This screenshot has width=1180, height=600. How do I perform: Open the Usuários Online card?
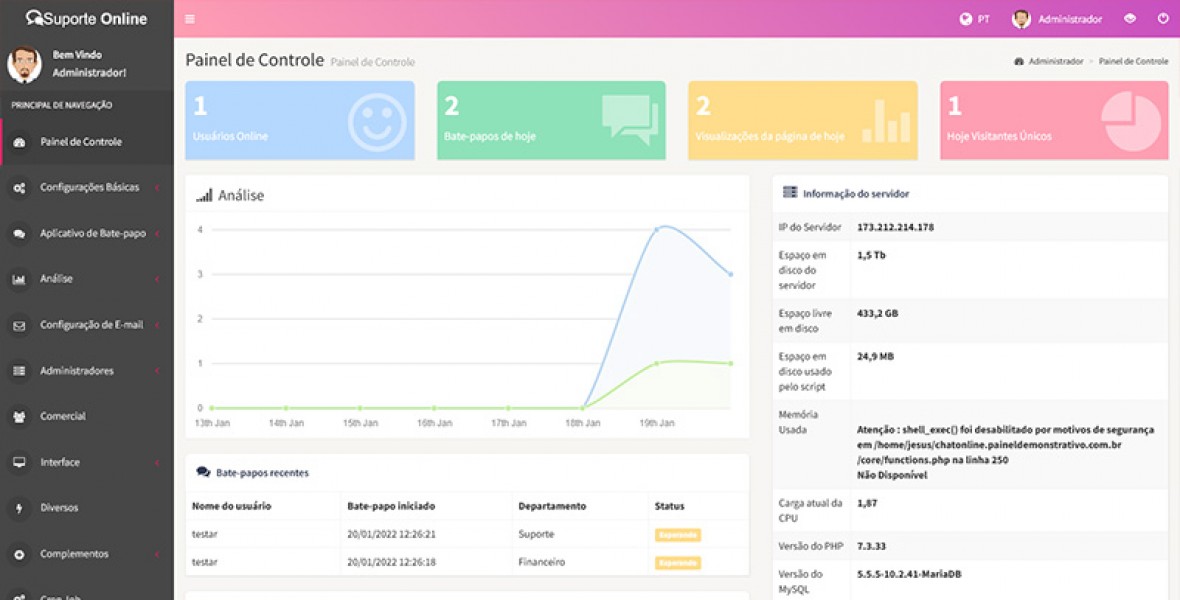click(300, 120)
